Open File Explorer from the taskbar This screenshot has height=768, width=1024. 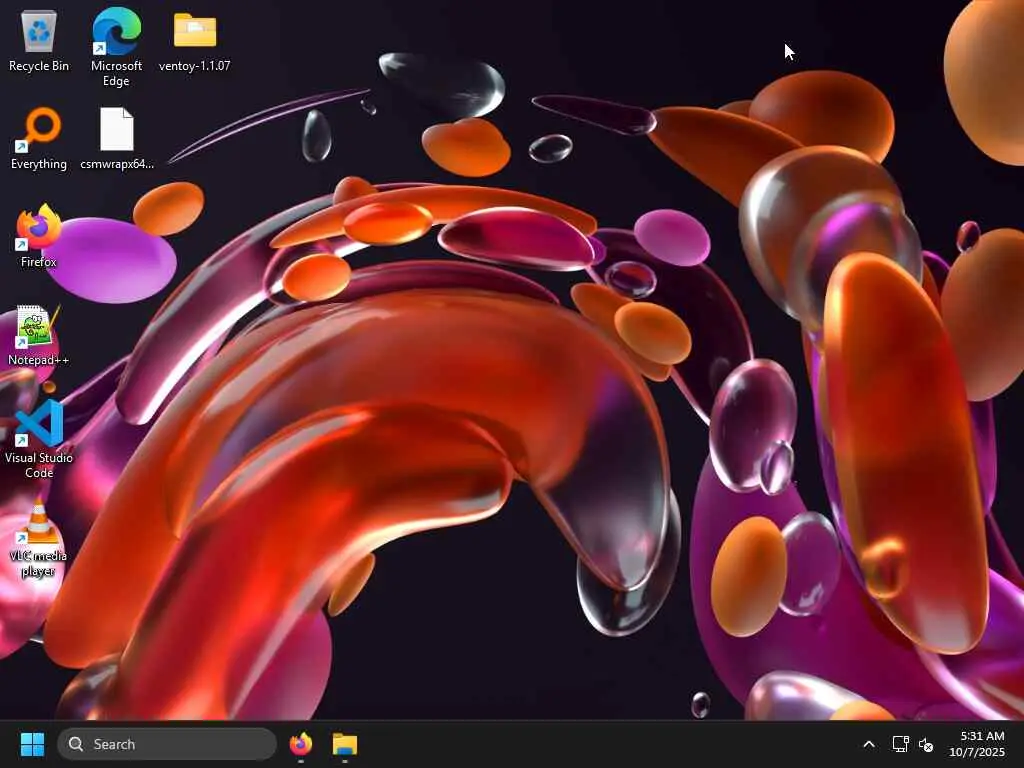coord(345,744)
